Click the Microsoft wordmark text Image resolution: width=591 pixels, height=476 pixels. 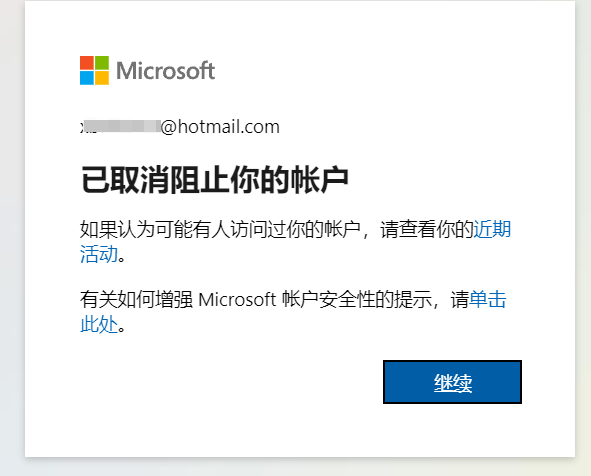pyautogui.click(x=165, y=70)
